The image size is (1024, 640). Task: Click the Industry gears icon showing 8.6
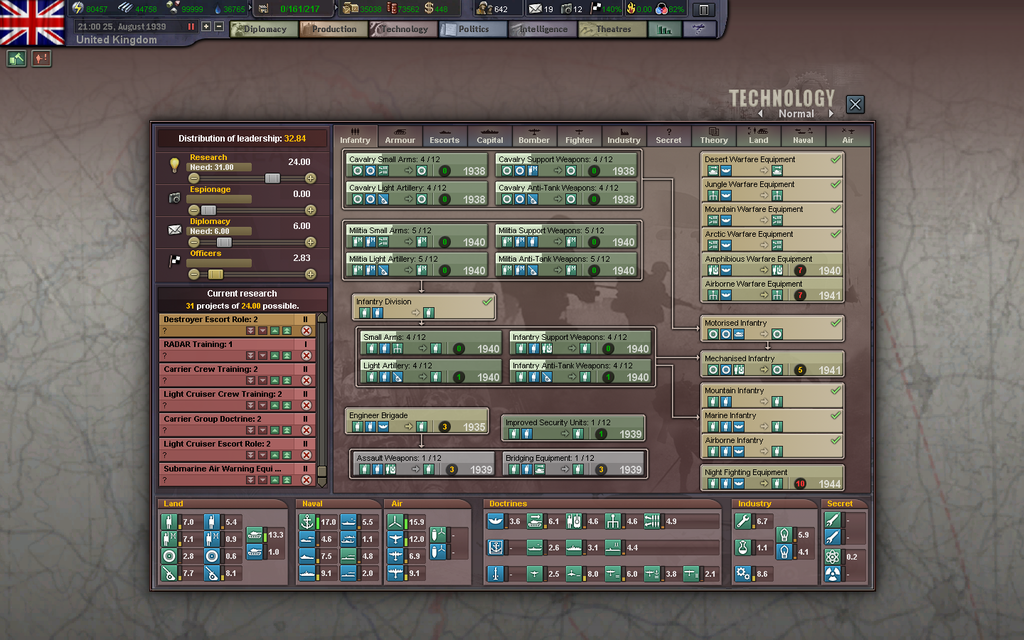743,573
